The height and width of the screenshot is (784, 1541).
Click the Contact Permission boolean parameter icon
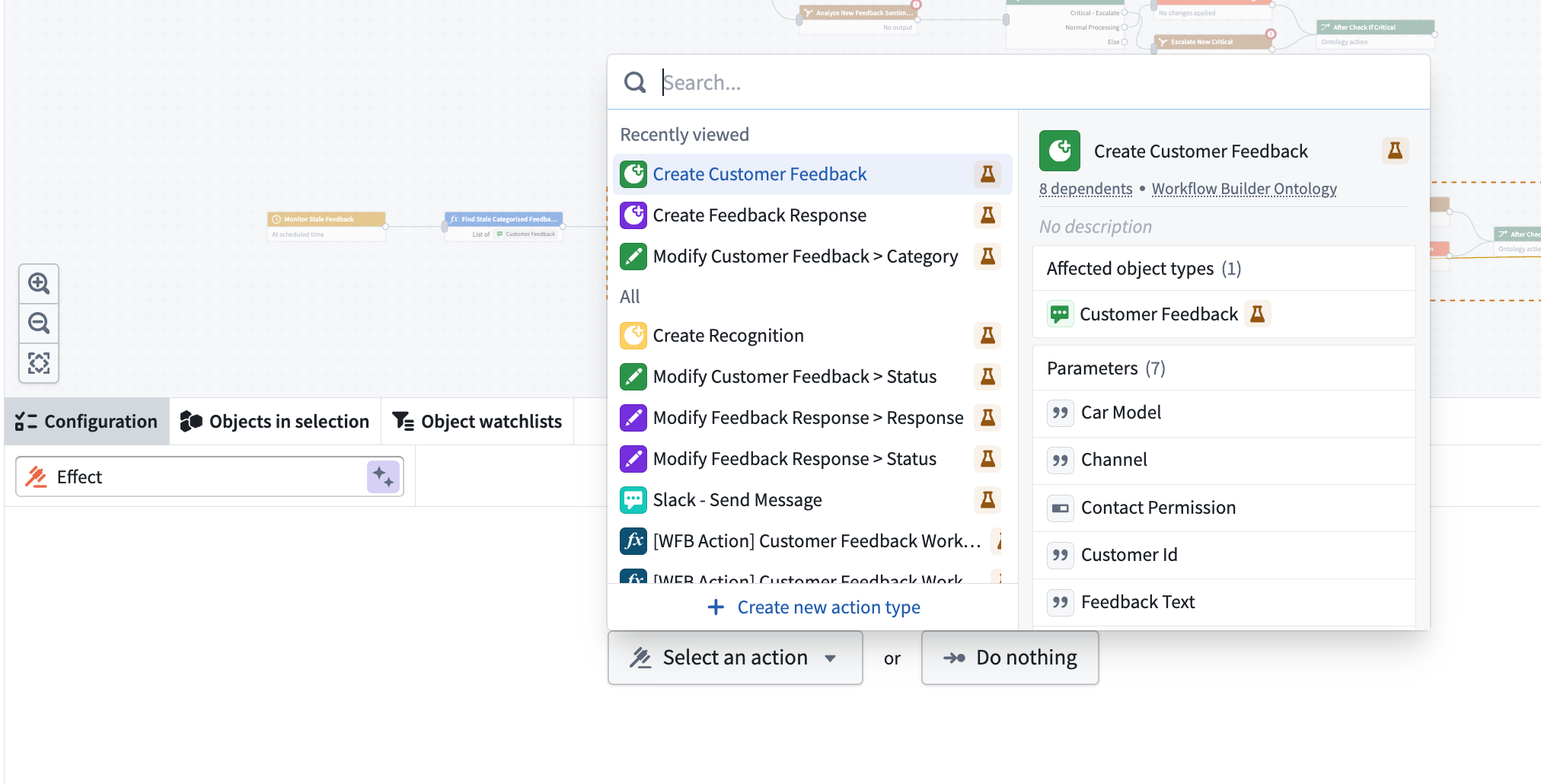(x=1060, y=508)
